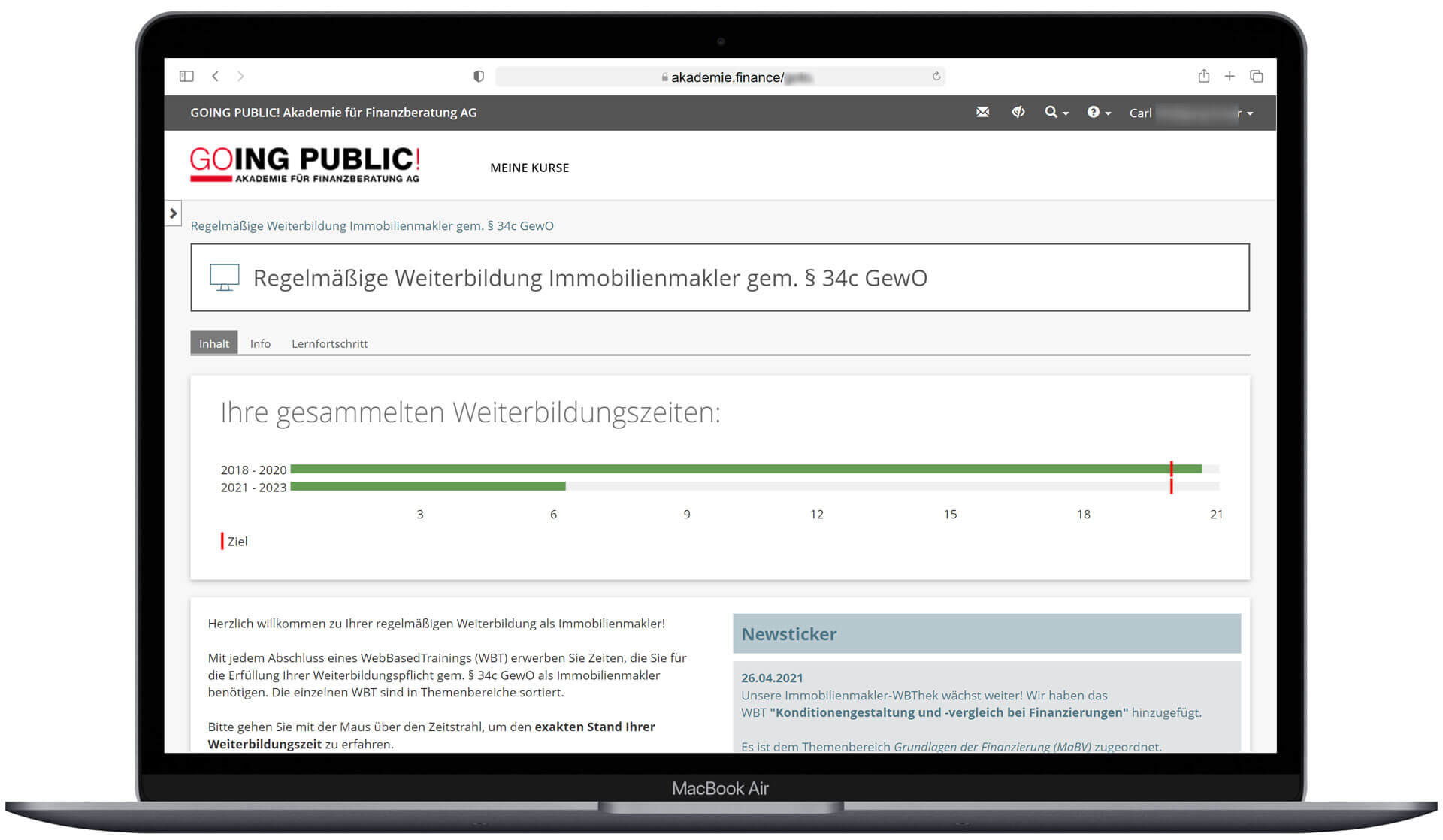
Task: Click the Safari share icon
Action: [1203, 76]
